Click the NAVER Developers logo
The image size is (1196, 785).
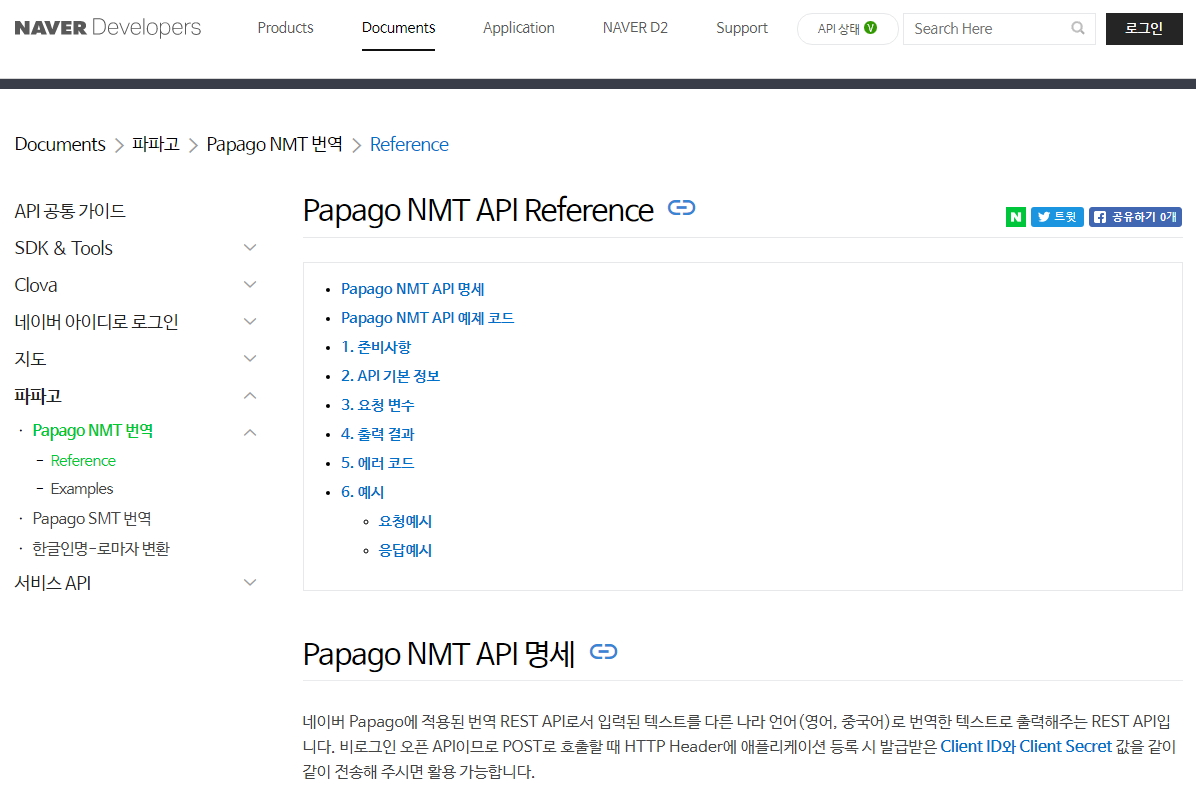click(108, 28)
